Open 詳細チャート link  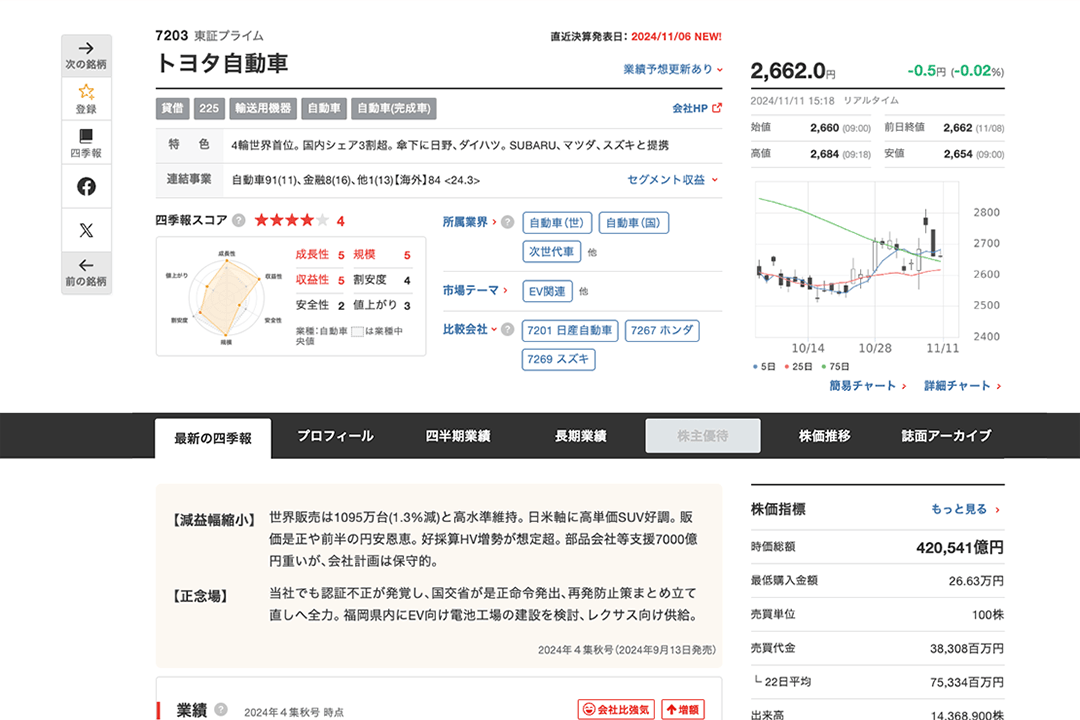pos(962,385)
